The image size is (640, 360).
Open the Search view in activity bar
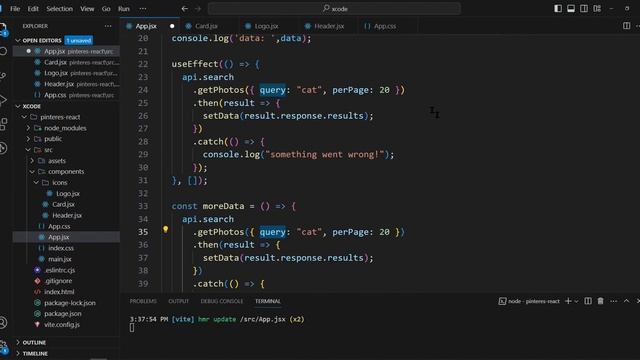tap(3, 51)
